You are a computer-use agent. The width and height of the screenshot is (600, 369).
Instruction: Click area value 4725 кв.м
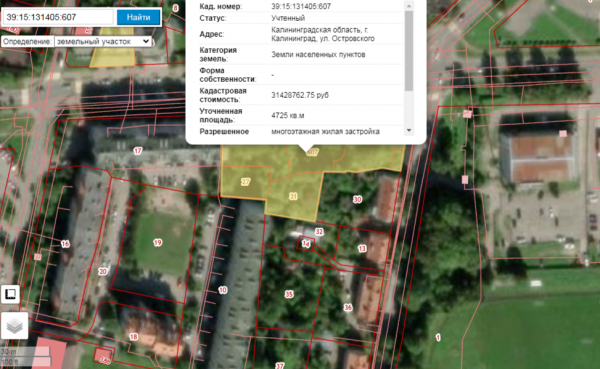coord(288,115)
